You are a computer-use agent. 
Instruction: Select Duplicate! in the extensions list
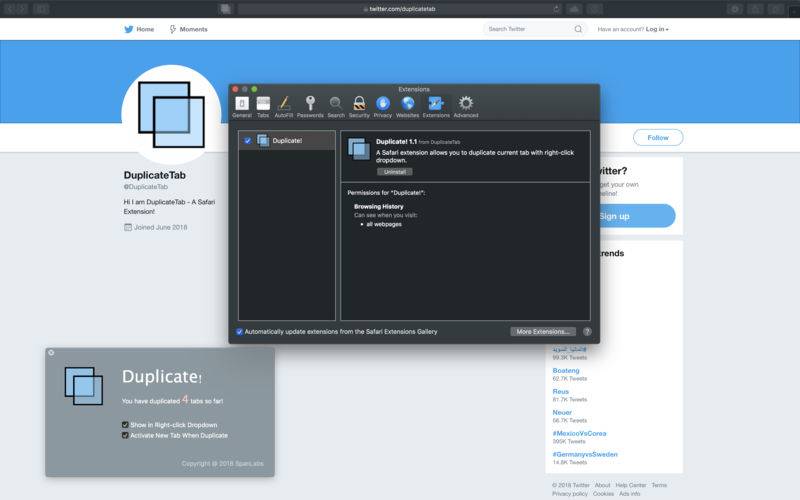click(x=287, y=141)
